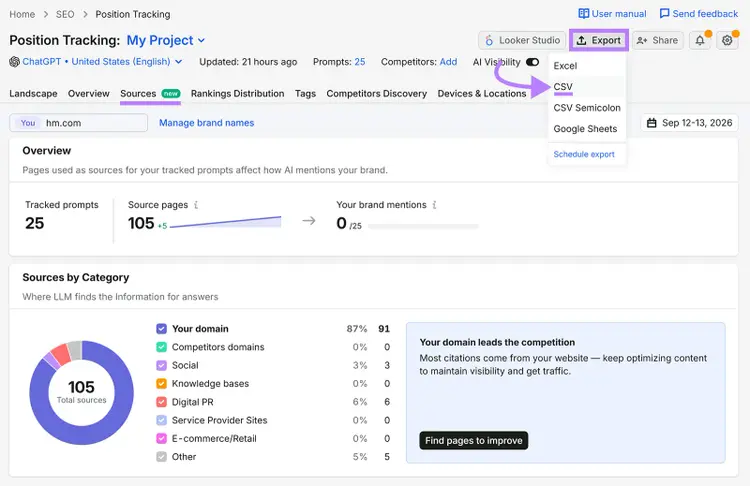Screen dimensions: 750x486
Task: Toggle the E-commerce/Retail checkbox
Action: (161, 439)
